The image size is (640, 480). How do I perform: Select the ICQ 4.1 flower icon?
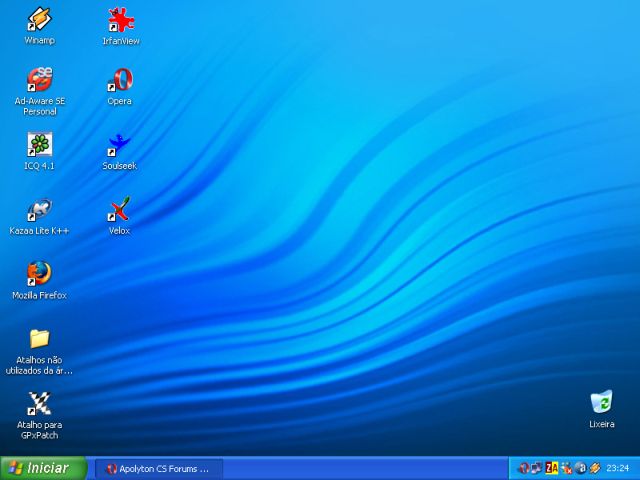(39, 144)
